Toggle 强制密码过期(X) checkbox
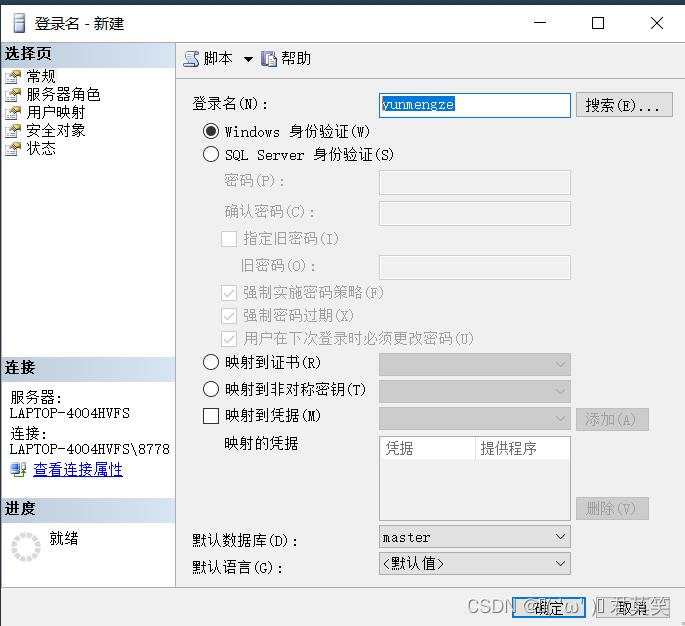The height and width of the screenshot is (626, 685). click(x=229, y=315)
